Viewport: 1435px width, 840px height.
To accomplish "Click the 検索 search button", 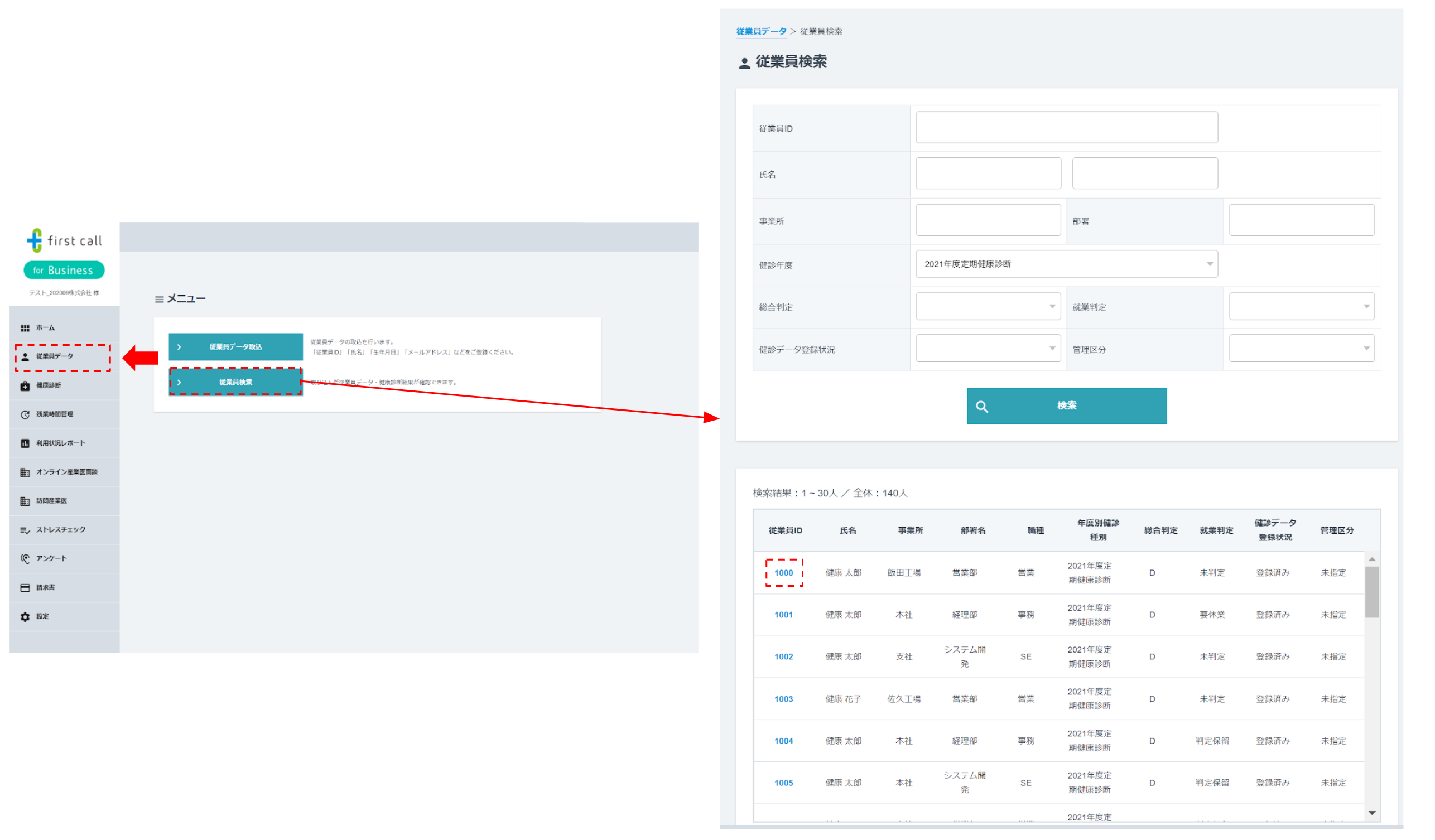I will point(1068,407).
